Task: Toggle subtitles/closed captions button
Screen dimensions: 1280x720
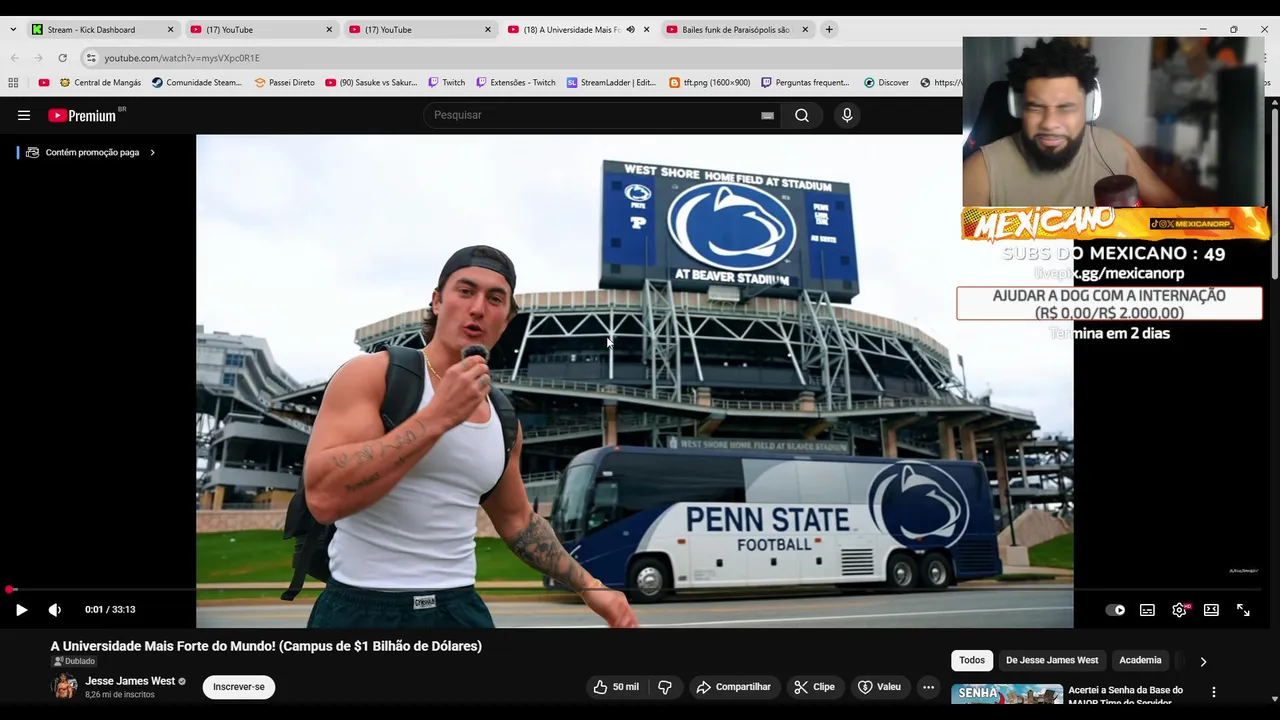Action: coord(1147,610)
